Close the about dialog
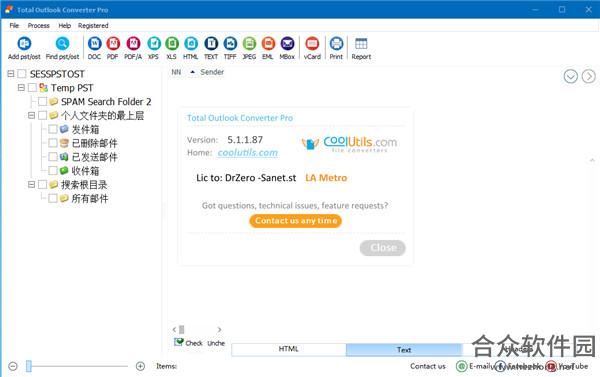This screenshot has width=600, height=377. (383, 248)
